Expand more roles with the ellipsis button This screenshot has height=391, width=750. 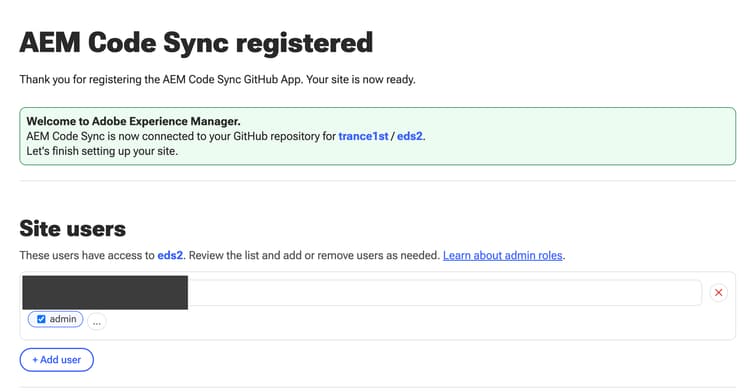point(97,322)
